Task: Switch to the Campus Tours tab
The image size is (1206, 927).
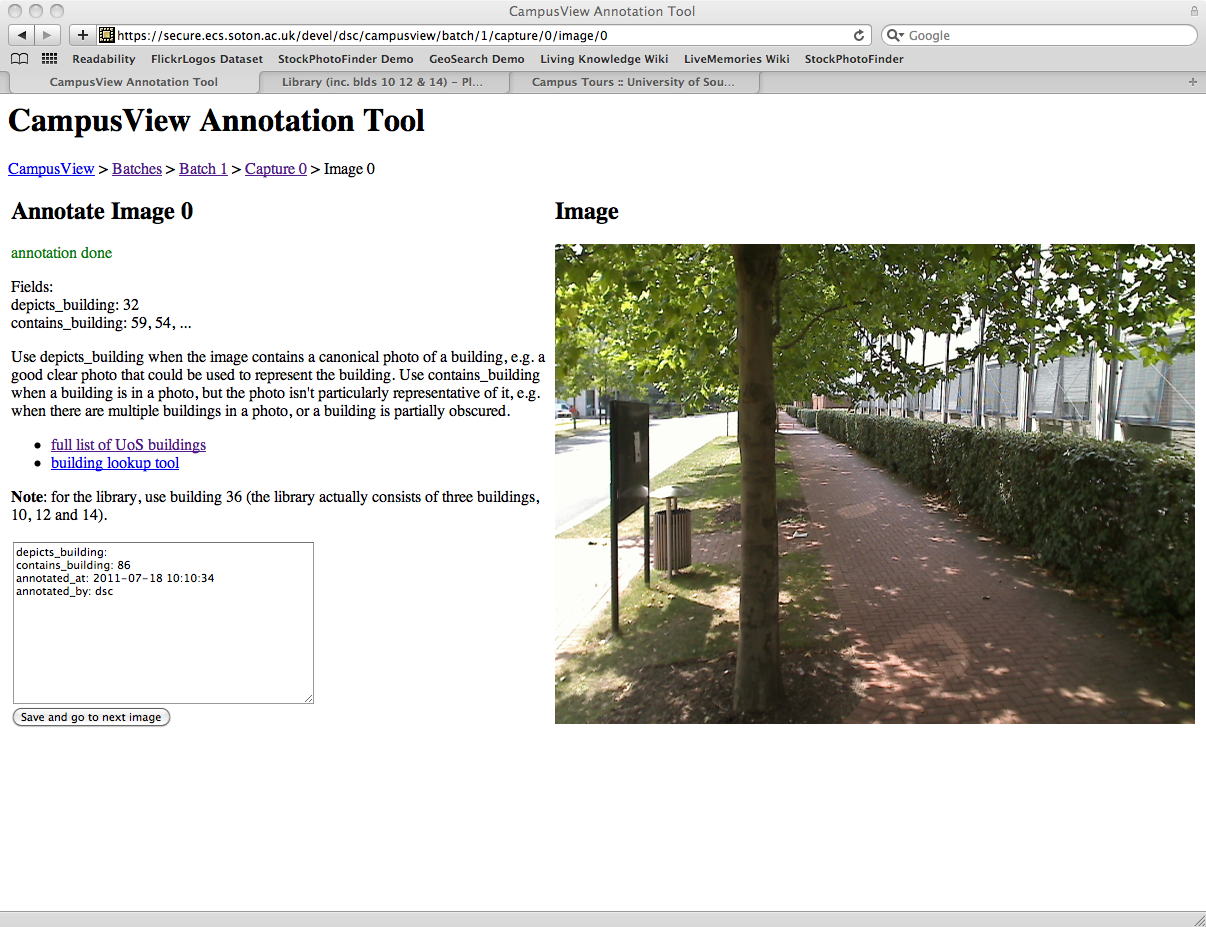Action: 633,82
